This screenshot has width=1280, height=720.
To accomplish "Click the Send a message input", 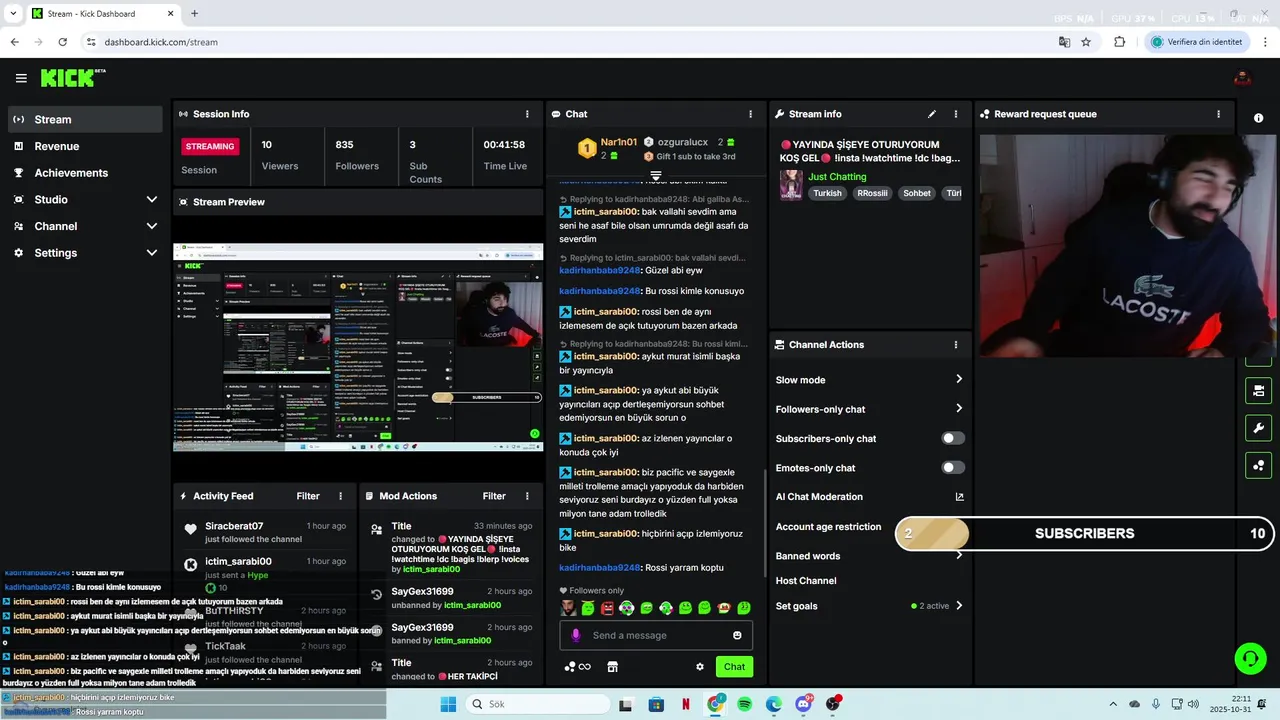I will pos(656,635).
